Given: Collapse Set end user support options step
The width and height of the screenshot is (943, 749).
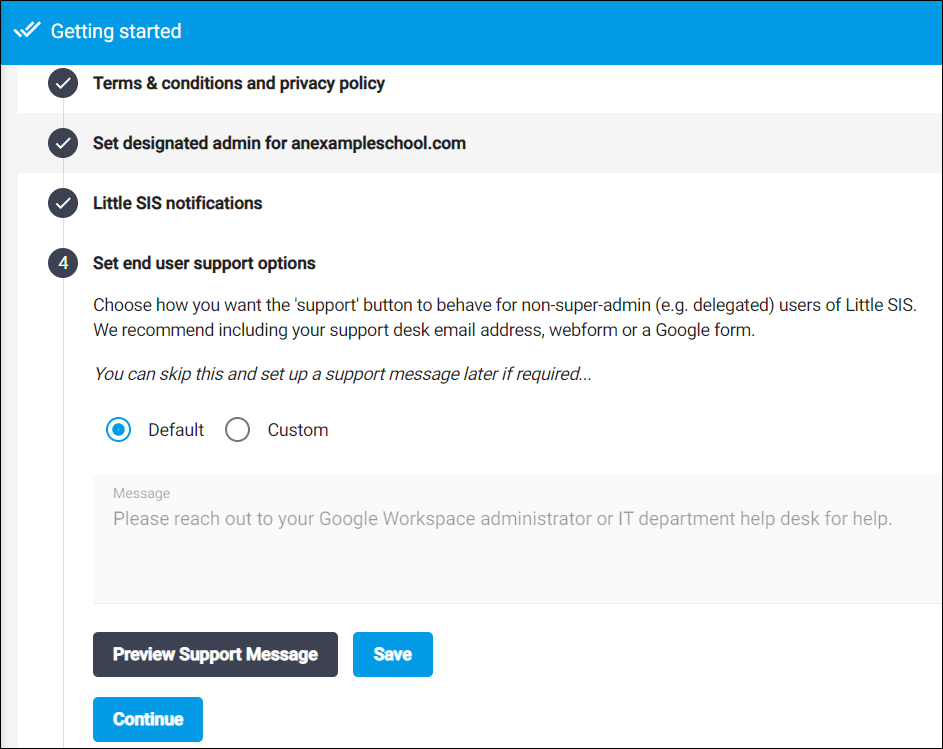Looking at the screenshot, I should [204, 264].
